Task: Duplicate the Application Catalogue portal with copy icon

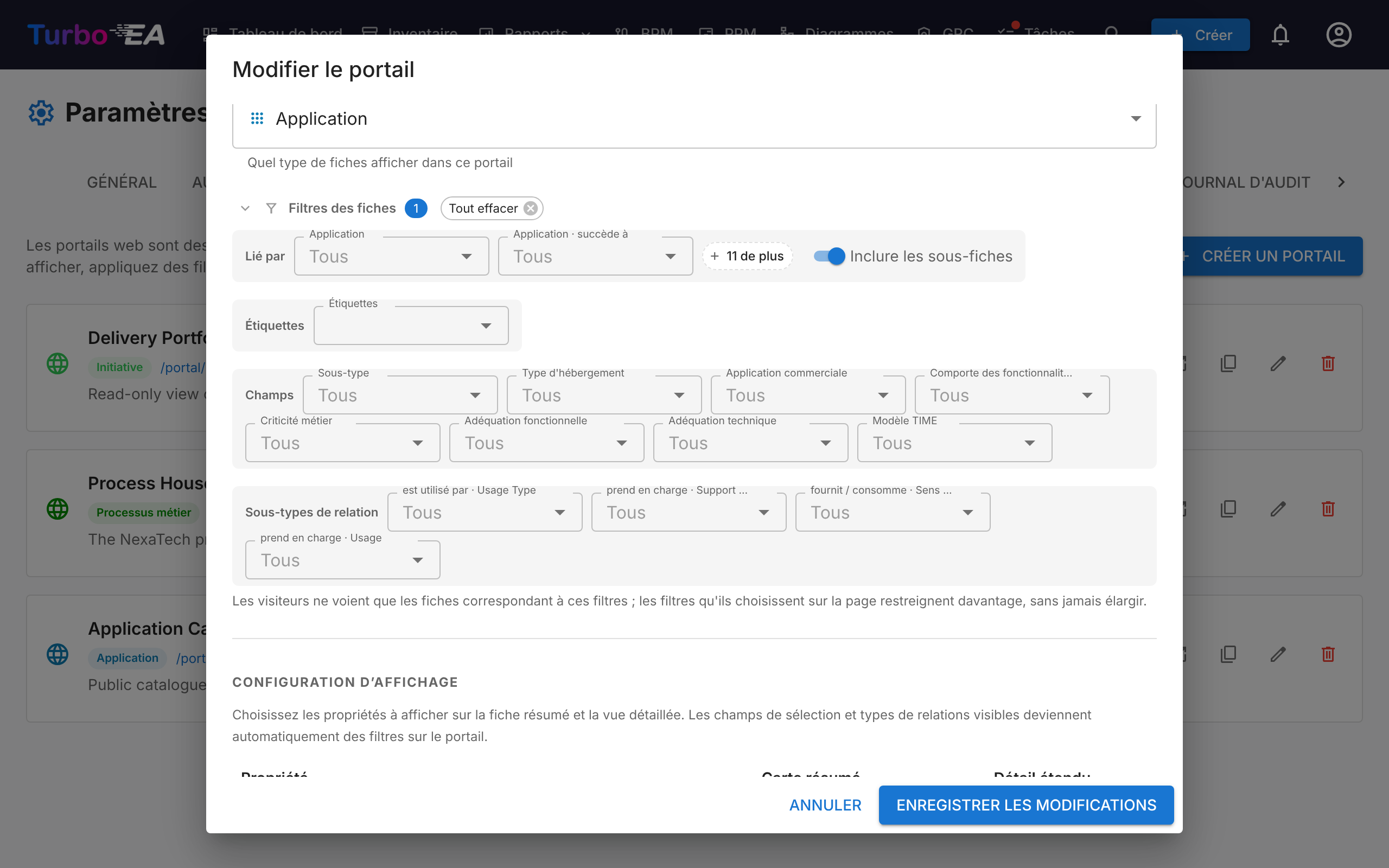Action: (x=1228, y=654)
